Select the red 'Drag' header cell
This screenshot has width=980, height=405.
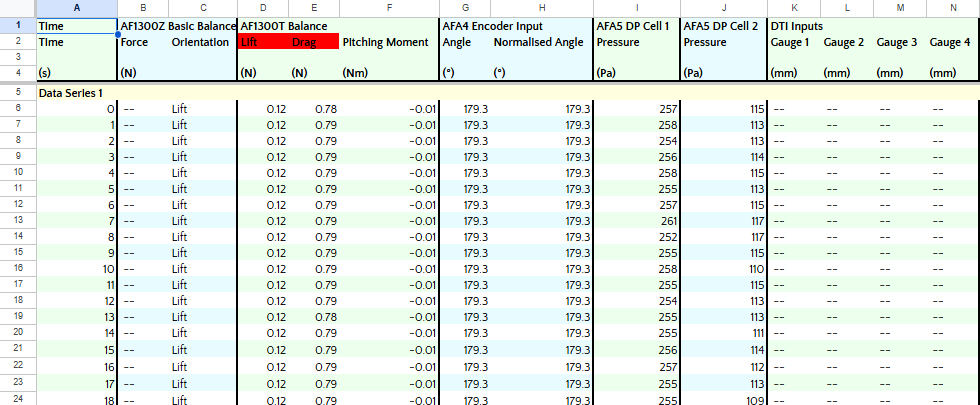(x=314, y=42)
